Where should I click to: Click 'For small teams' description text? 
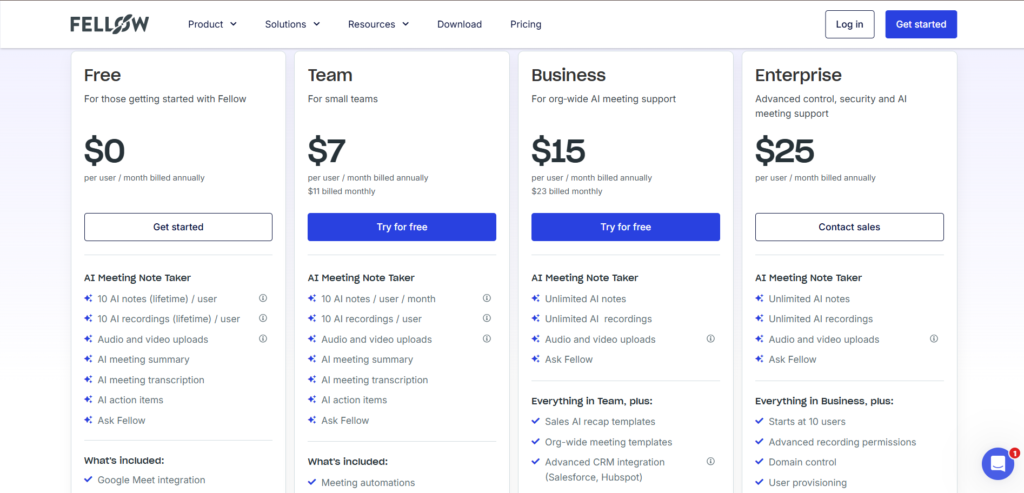pos(343,99)
